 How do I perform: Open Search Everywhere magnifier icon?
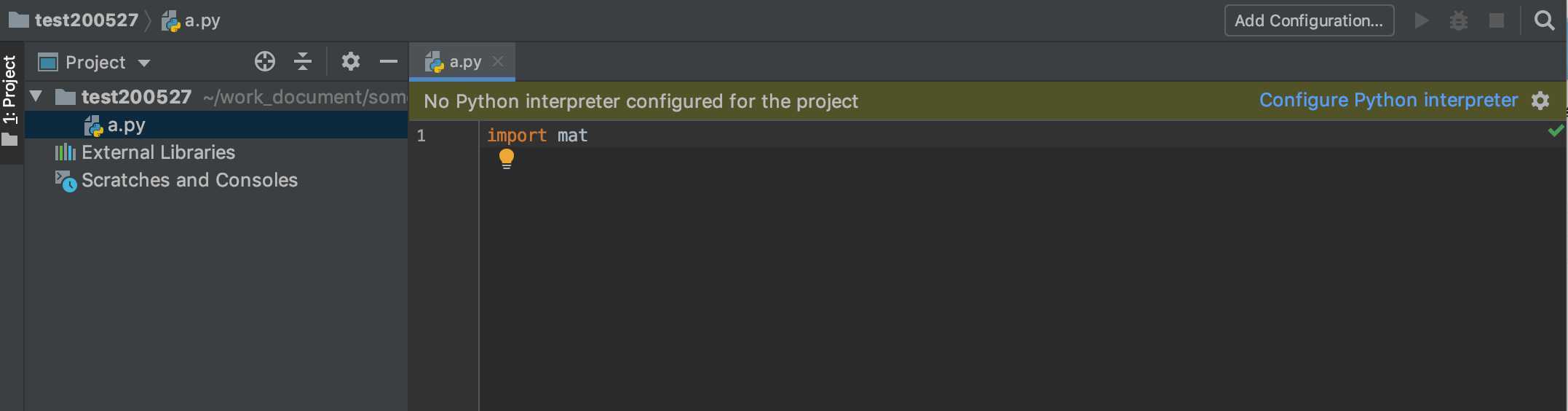point(1544,20)
